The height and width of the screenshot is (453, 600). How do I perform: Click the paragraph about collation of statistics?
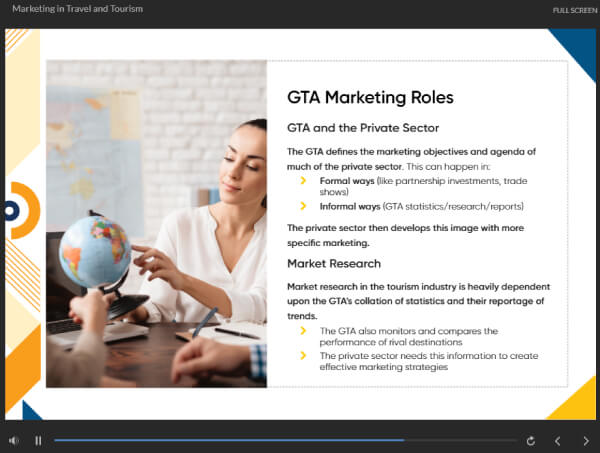pos(418,301)
